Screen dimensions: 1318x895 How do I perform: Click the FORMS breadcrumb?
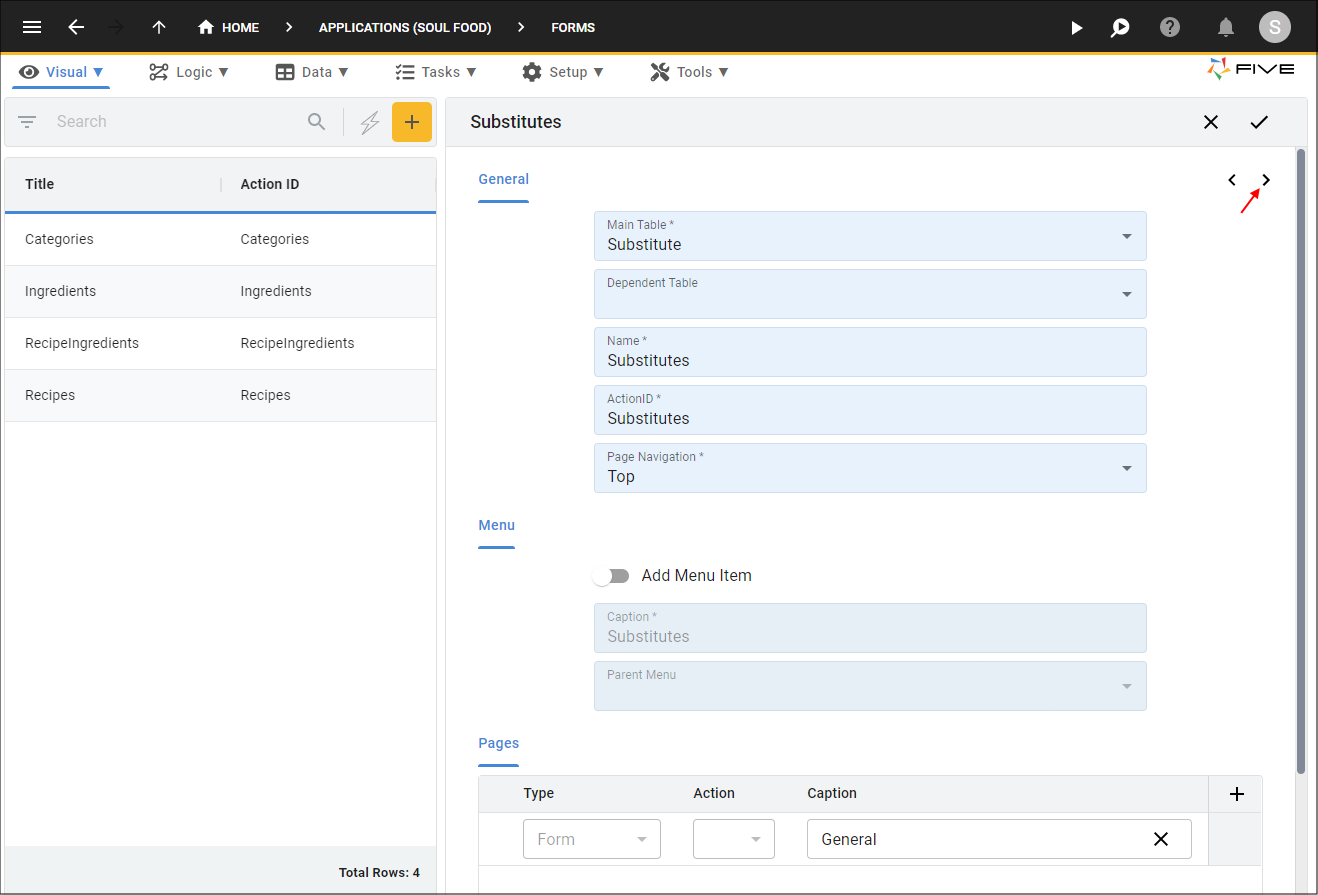573,28
